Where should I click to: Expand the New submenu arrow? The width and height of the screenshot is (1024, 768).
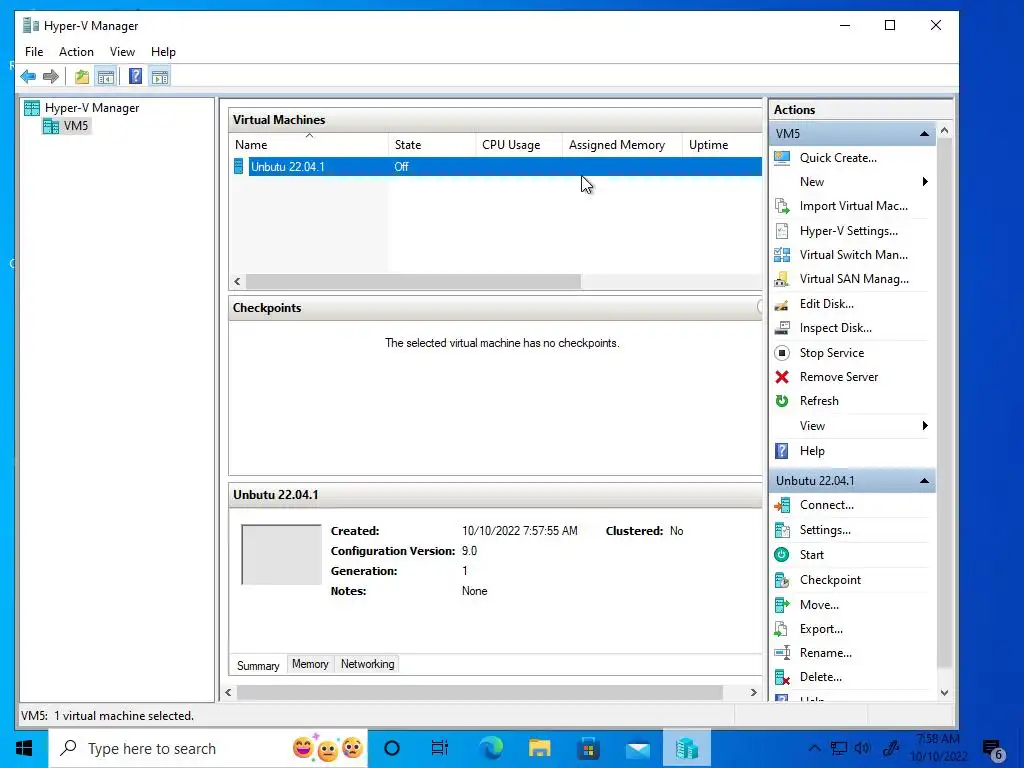pyautogui.click(x=925, y=182)
